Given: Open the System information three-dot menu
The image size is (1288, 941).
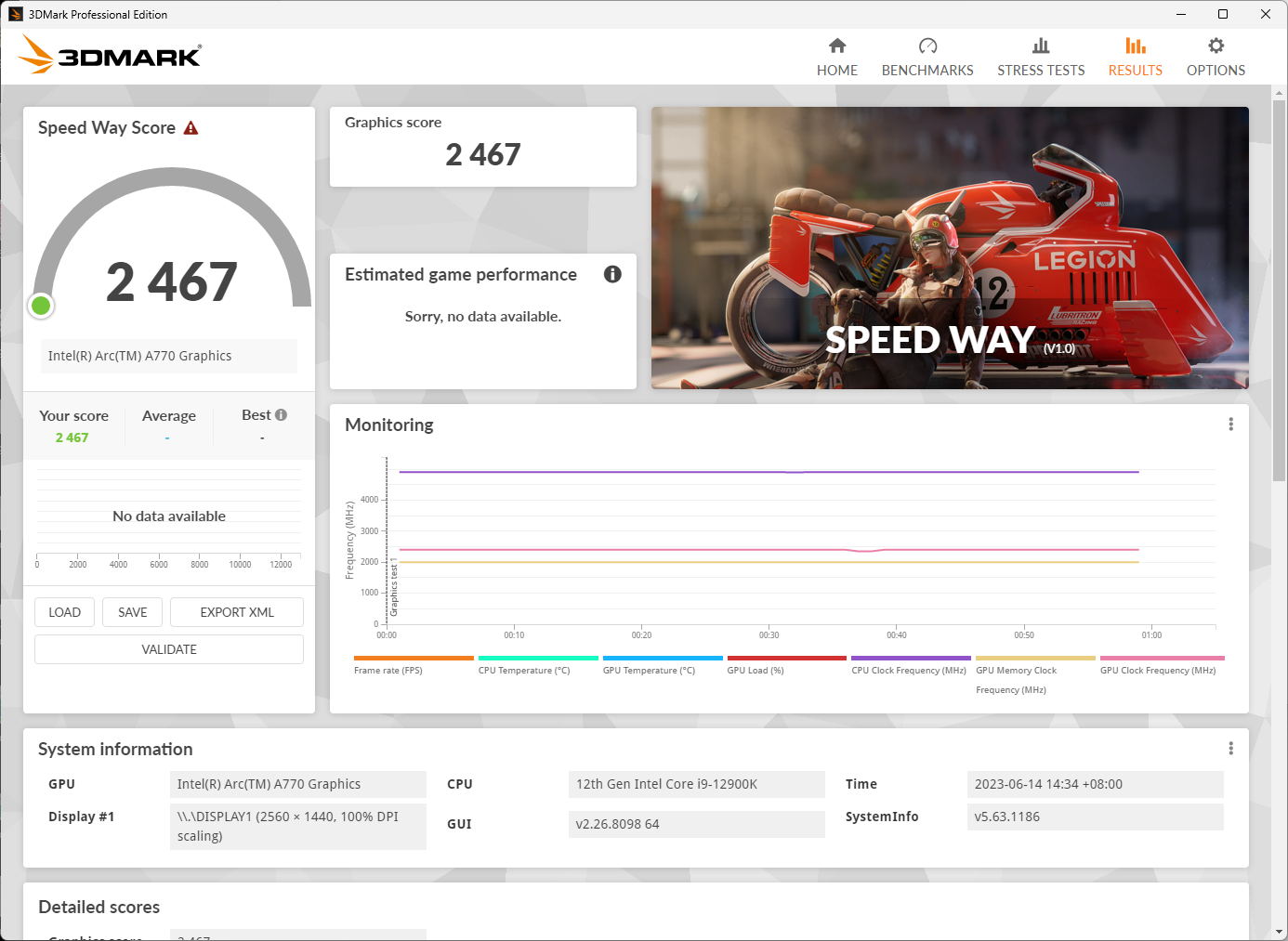Looking at the screenshot, I should point(1231,749).
